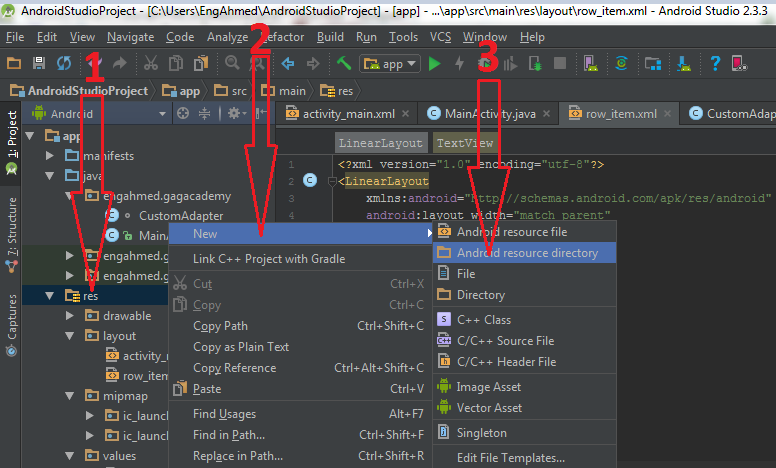Open the SDK Manager download icon
Viewport: 776px width, 468px height.
(x=684, y=63)
